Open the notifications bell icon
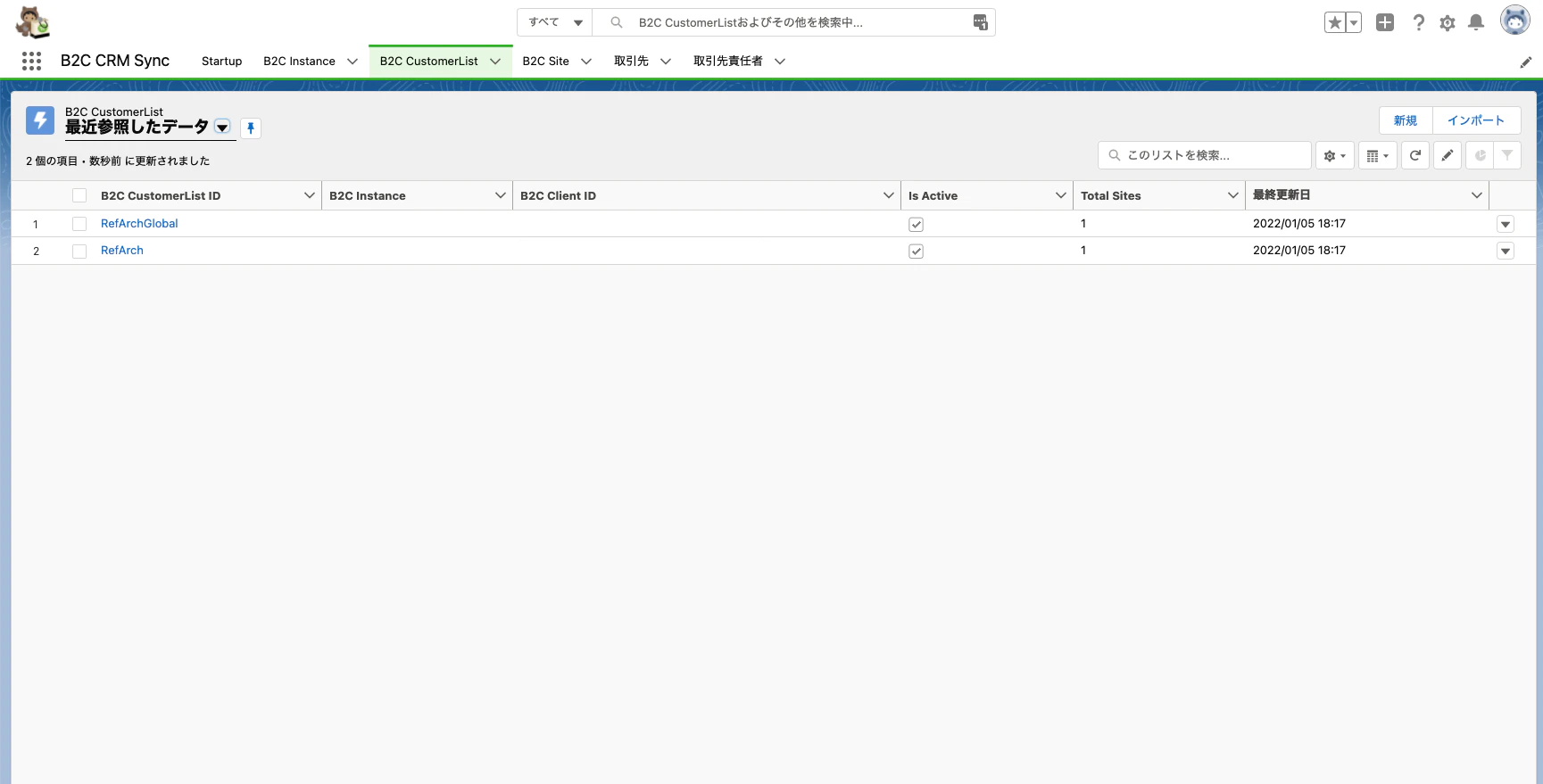Screen dimensions: 1543x784 [x=1476, y=23]
